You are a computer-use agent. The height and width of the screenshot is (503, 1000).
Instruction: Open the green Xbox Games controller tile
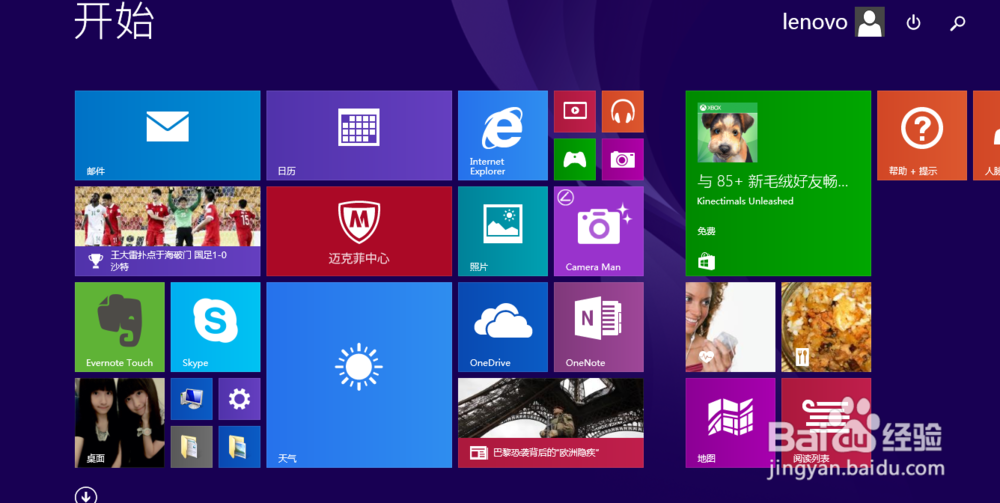point(575,159)
